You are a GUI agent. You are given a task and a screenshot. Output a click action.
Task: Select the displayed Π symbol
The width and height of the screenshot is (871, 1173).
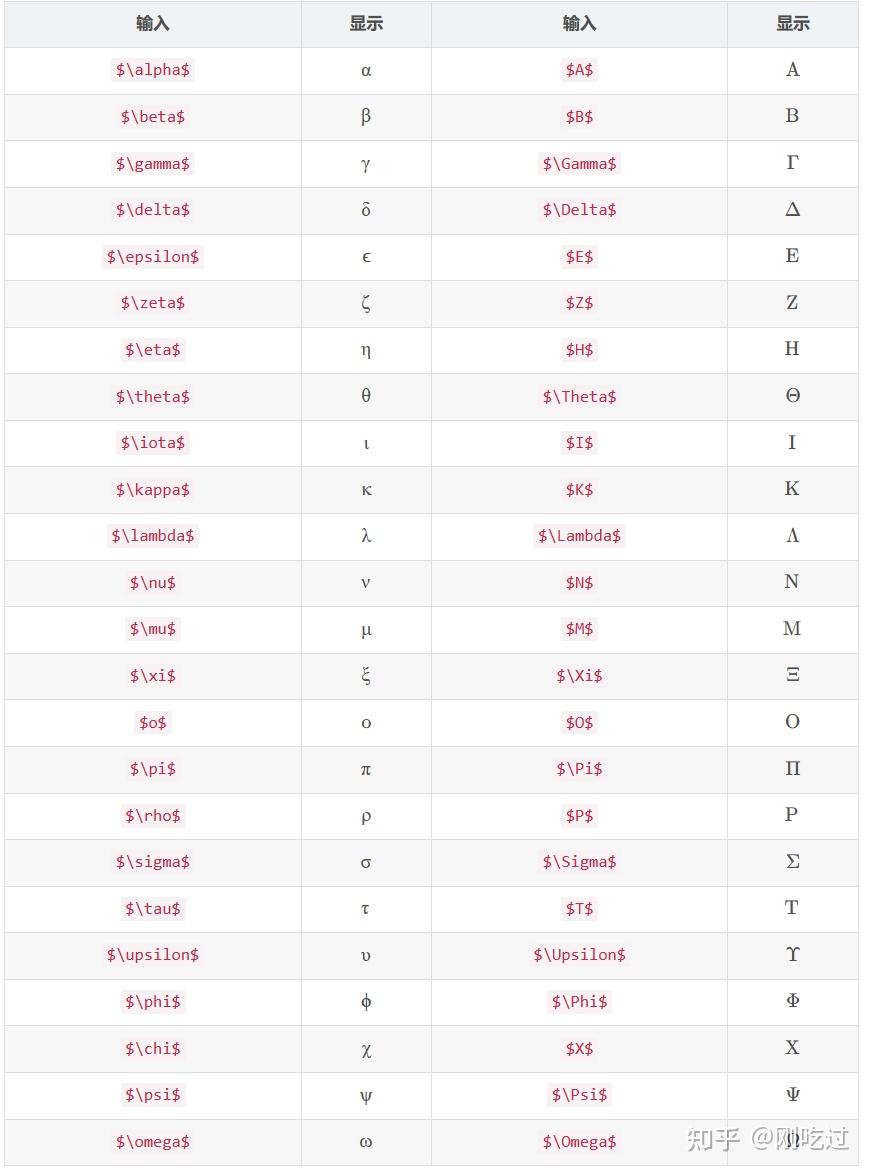792,769
